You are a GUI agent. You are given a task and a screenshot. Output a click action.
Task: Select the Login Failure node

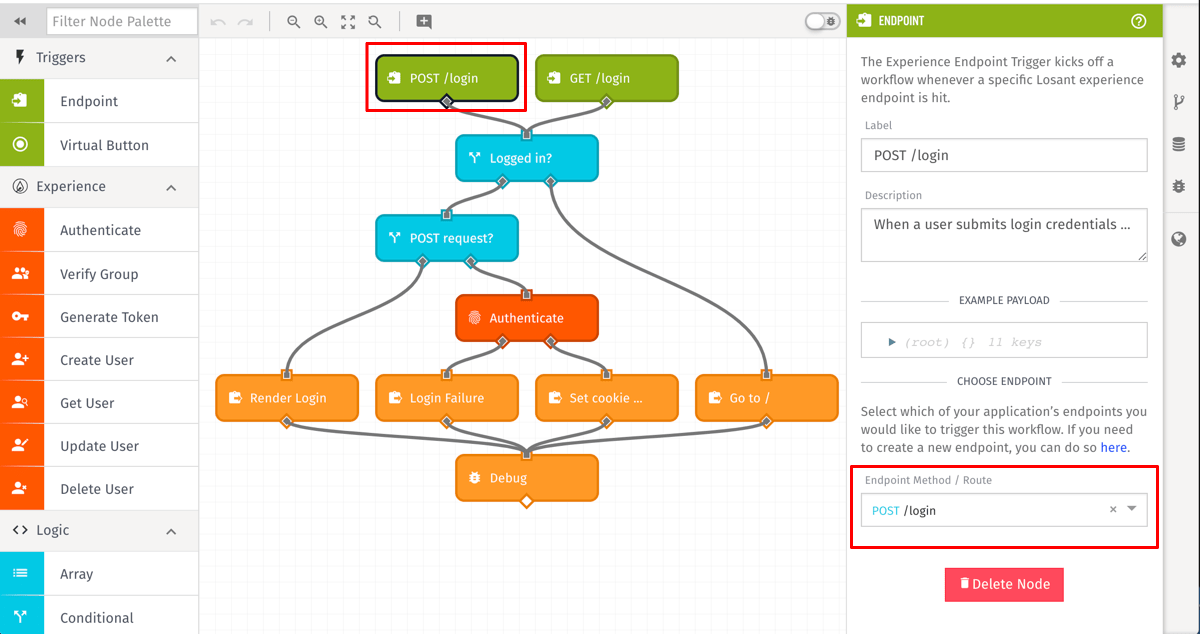click(x=447, y=398)
